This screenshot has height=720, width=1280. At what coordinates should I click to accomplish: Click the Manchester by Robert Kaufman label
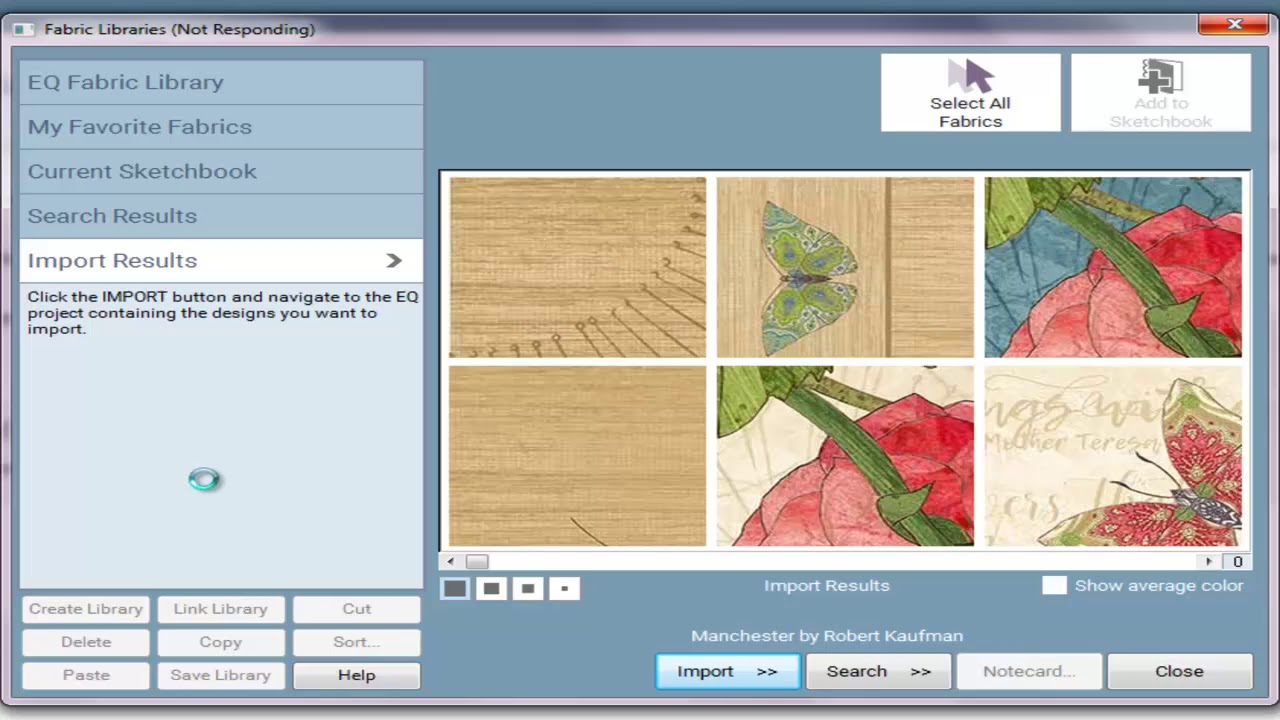[x=827, y=636]
